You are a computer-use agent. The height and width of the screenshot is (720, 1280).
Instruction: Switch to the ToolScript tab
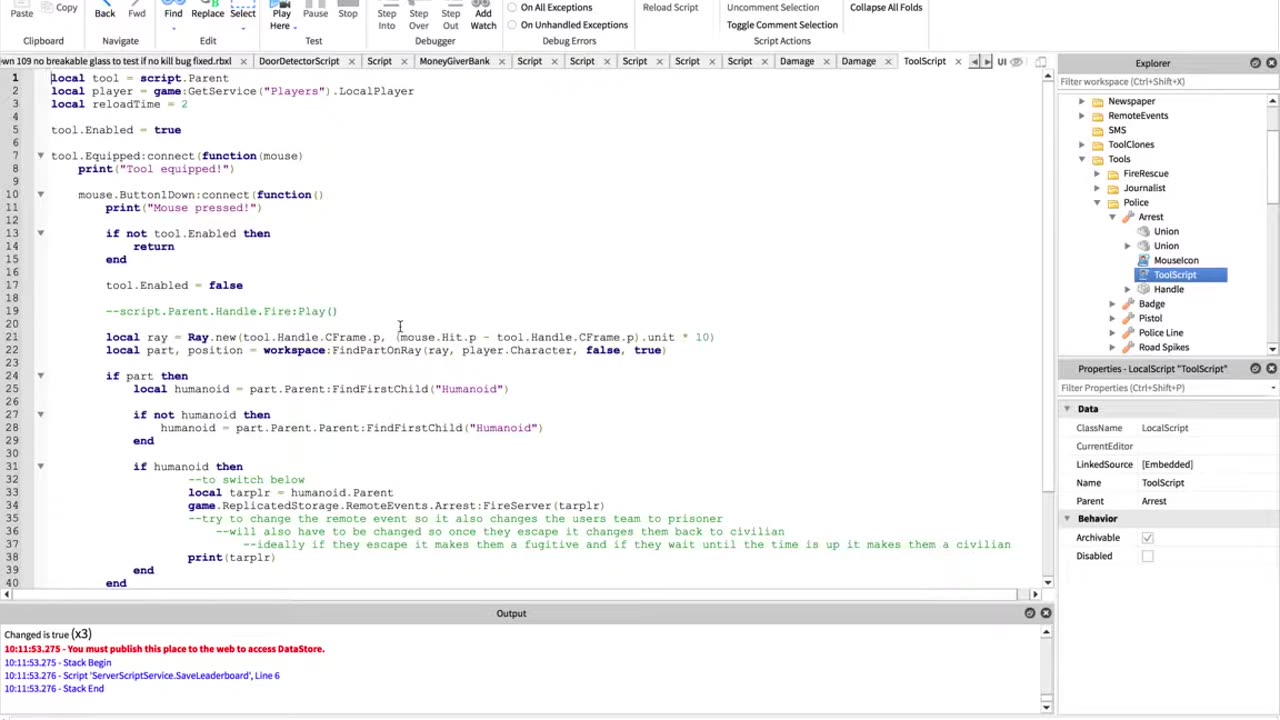pyautogui.click(x=924, y=62)
